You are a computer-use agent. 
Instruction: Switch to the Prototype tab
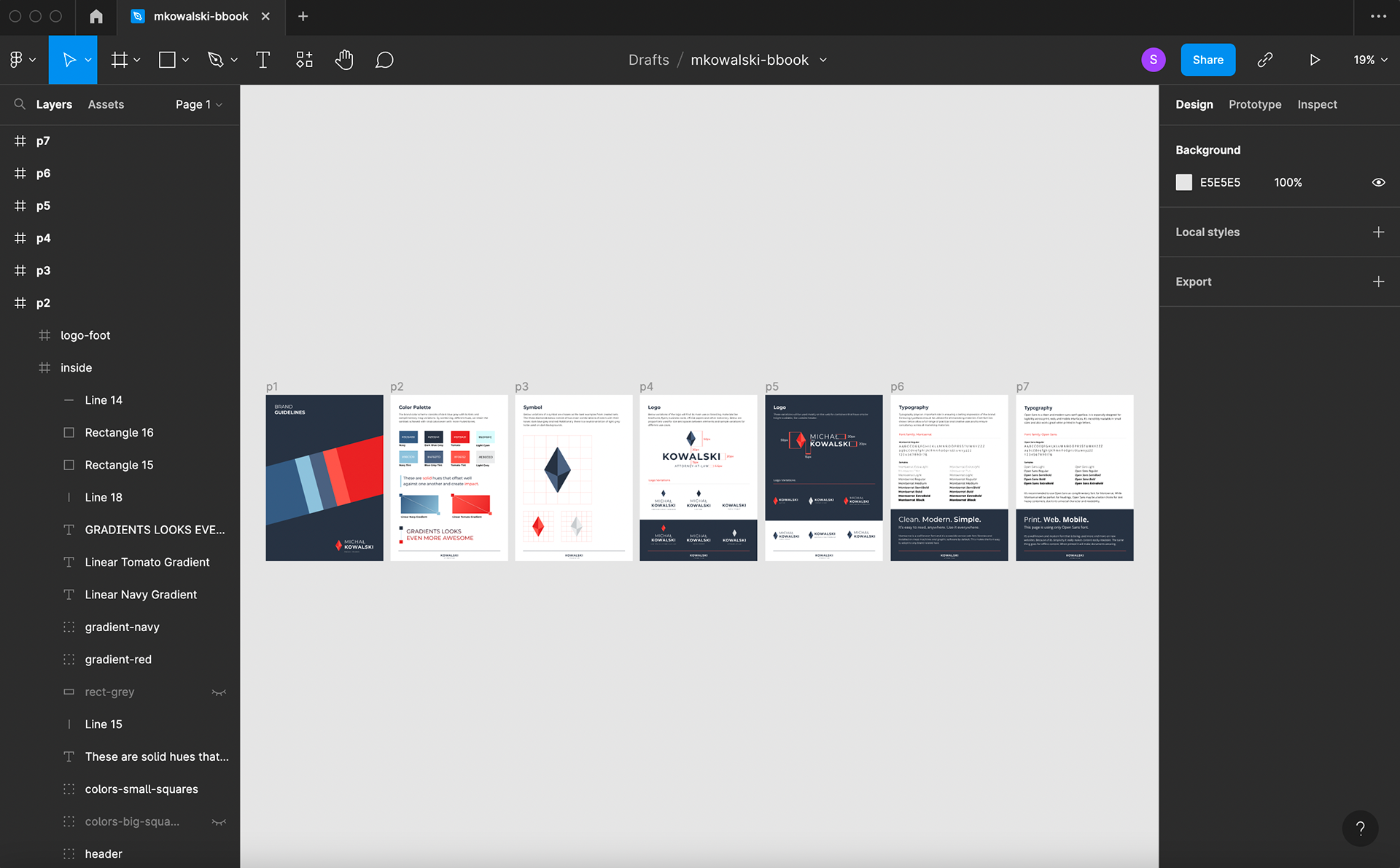[x=1254, y=104]
